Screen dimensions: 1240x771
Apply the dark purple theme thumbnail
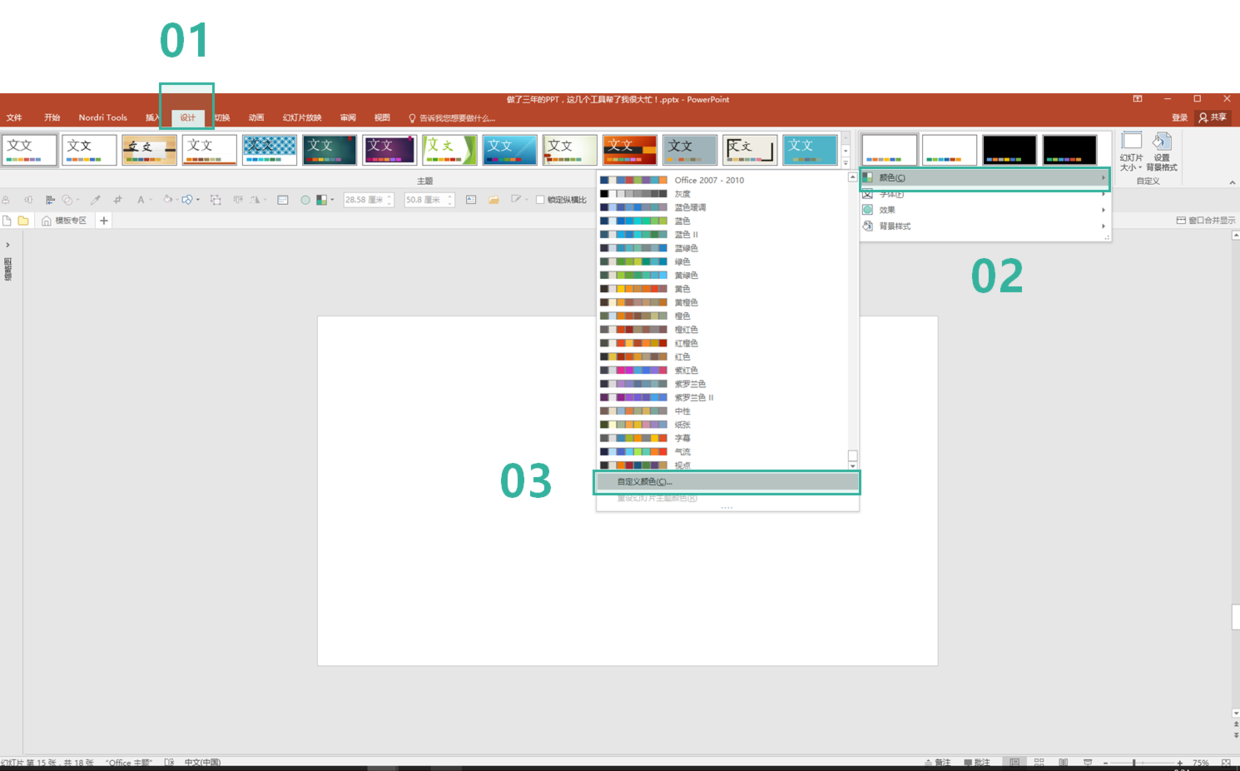pos(389,150)
